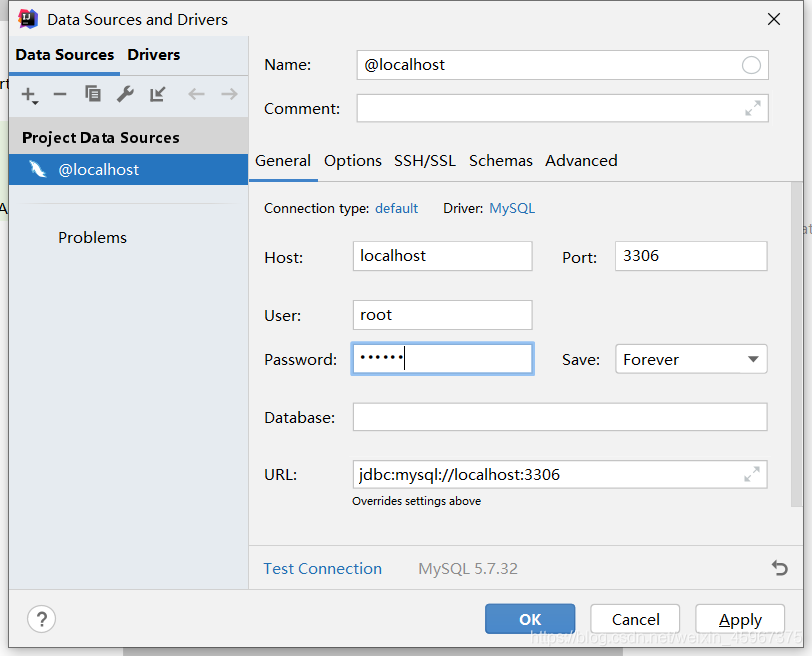
Task: Expand the Comment field editor
Action: 751,108
